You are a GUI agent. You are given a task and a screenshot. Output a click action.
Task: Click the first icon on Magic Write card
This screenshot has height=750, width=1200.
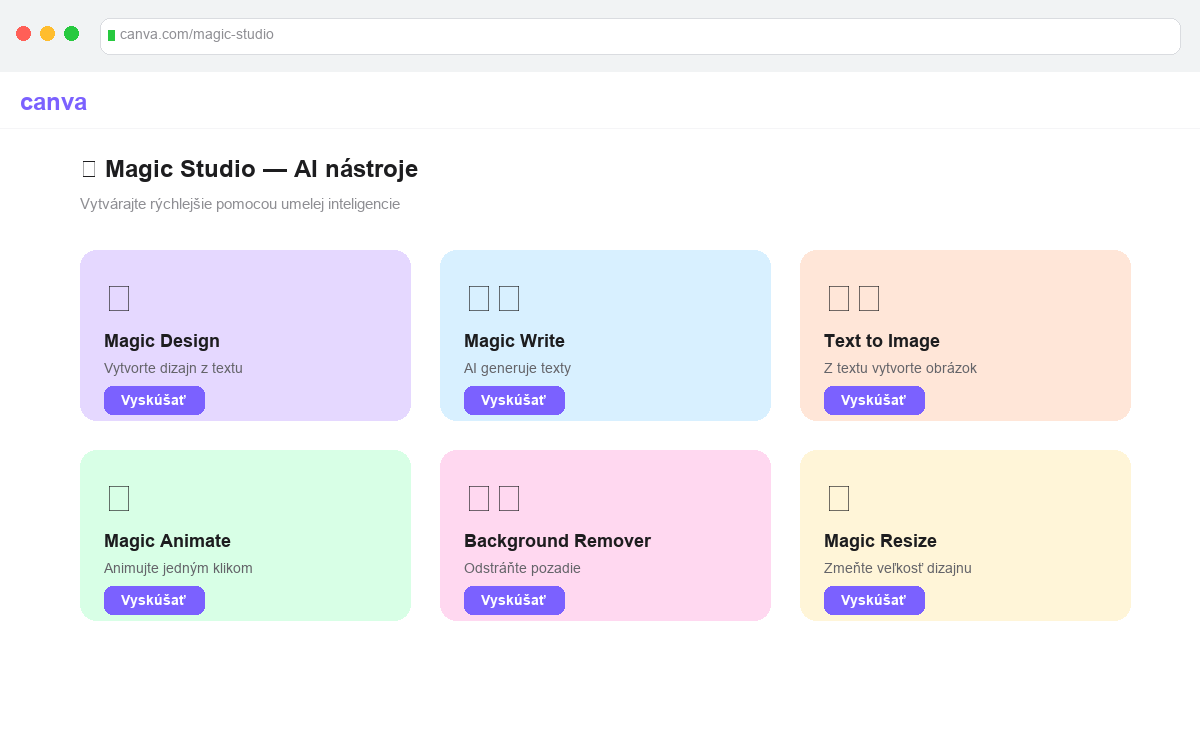click(x=479, y=298)
